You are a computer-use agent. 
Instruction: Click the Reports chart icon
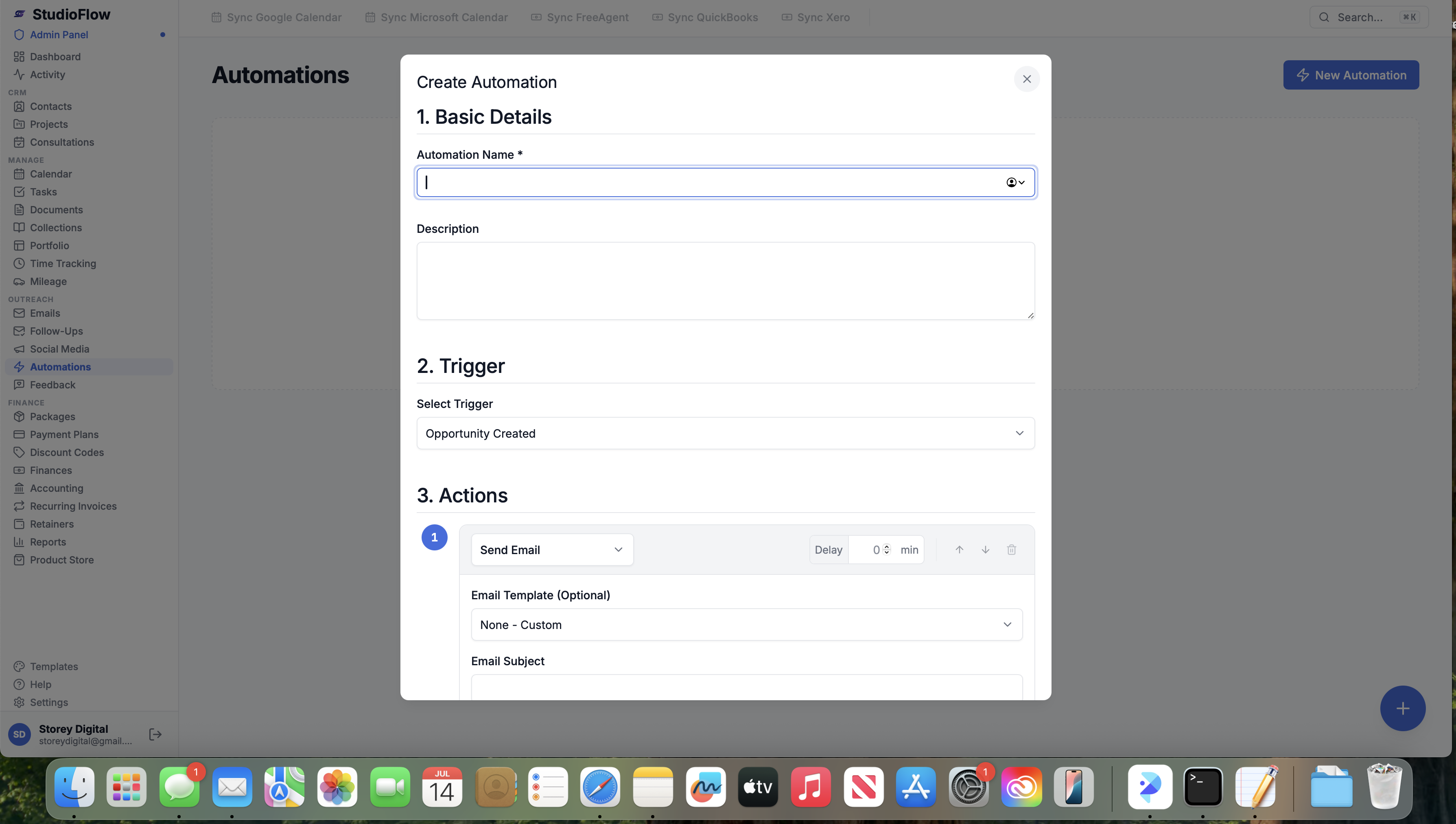[19, 542]
